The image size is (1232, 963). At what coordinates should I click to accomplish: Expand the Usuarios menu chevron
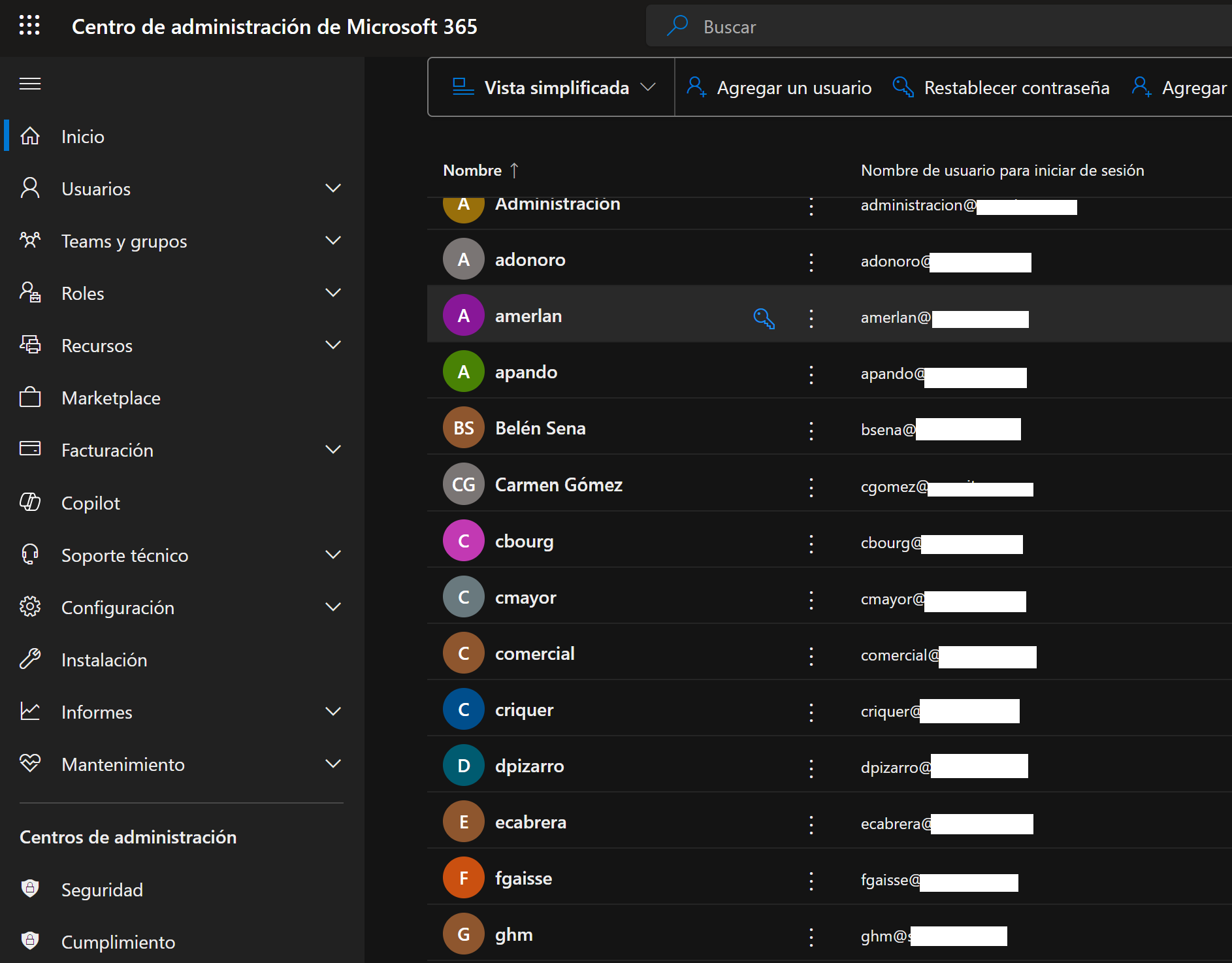click(333, 188)
